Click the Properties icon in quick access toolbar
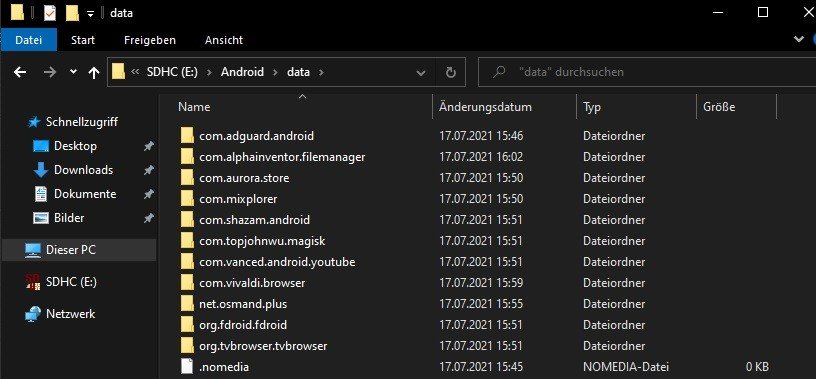 click(50, 12)
